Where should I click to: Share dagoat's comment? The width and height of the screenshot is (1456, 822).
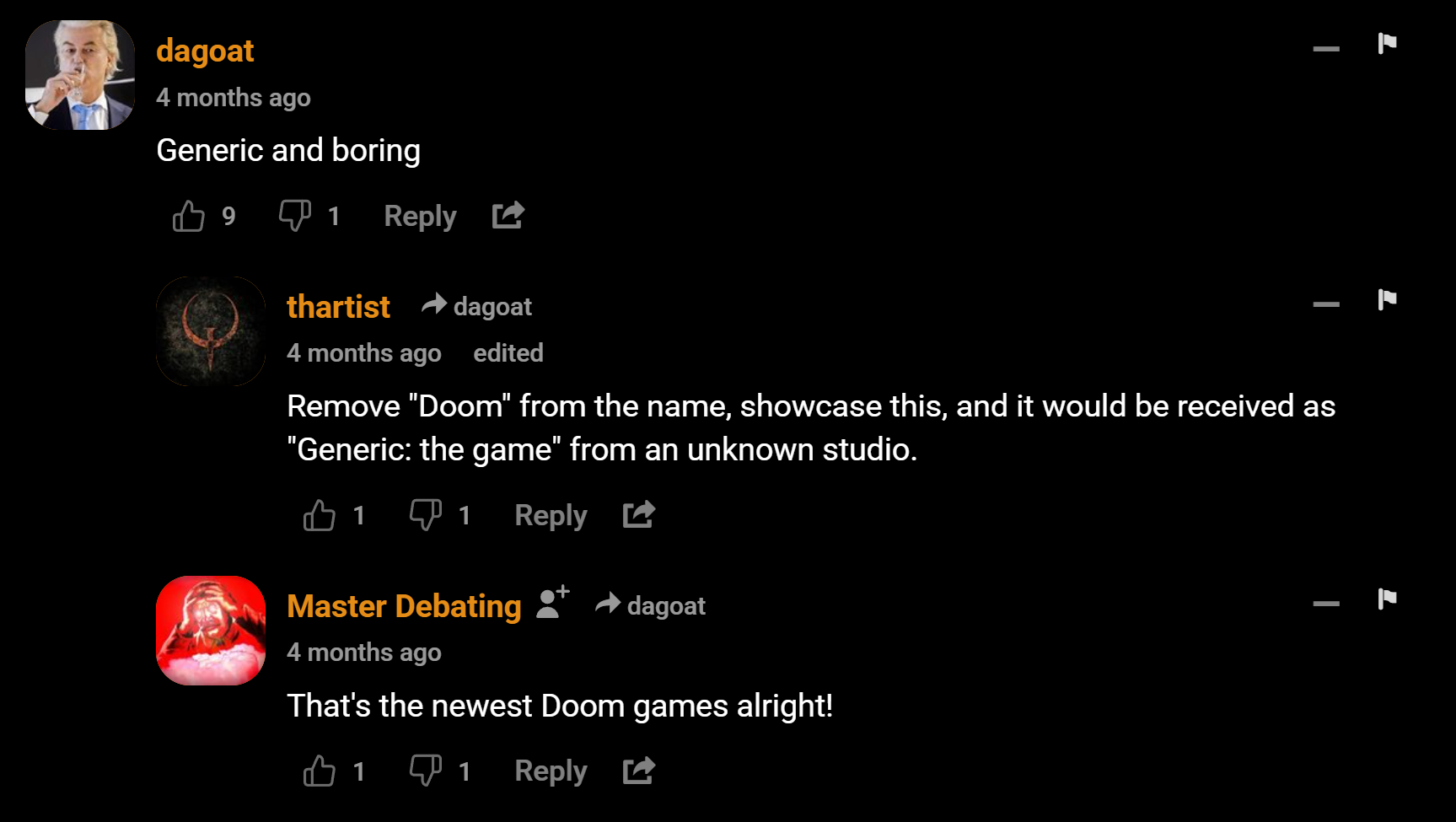point(508,216)
